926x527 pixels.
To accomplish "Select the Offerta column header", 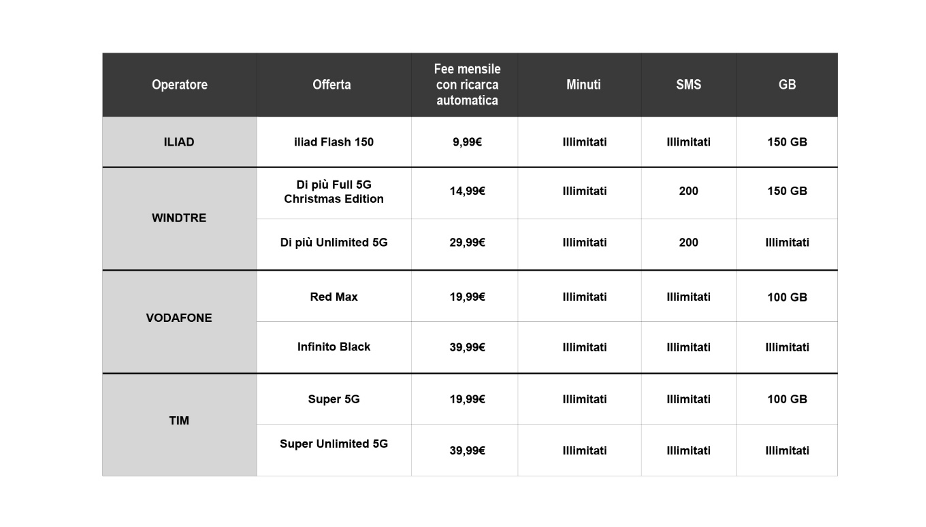I will pyautogui.click(x=332, y=85).
